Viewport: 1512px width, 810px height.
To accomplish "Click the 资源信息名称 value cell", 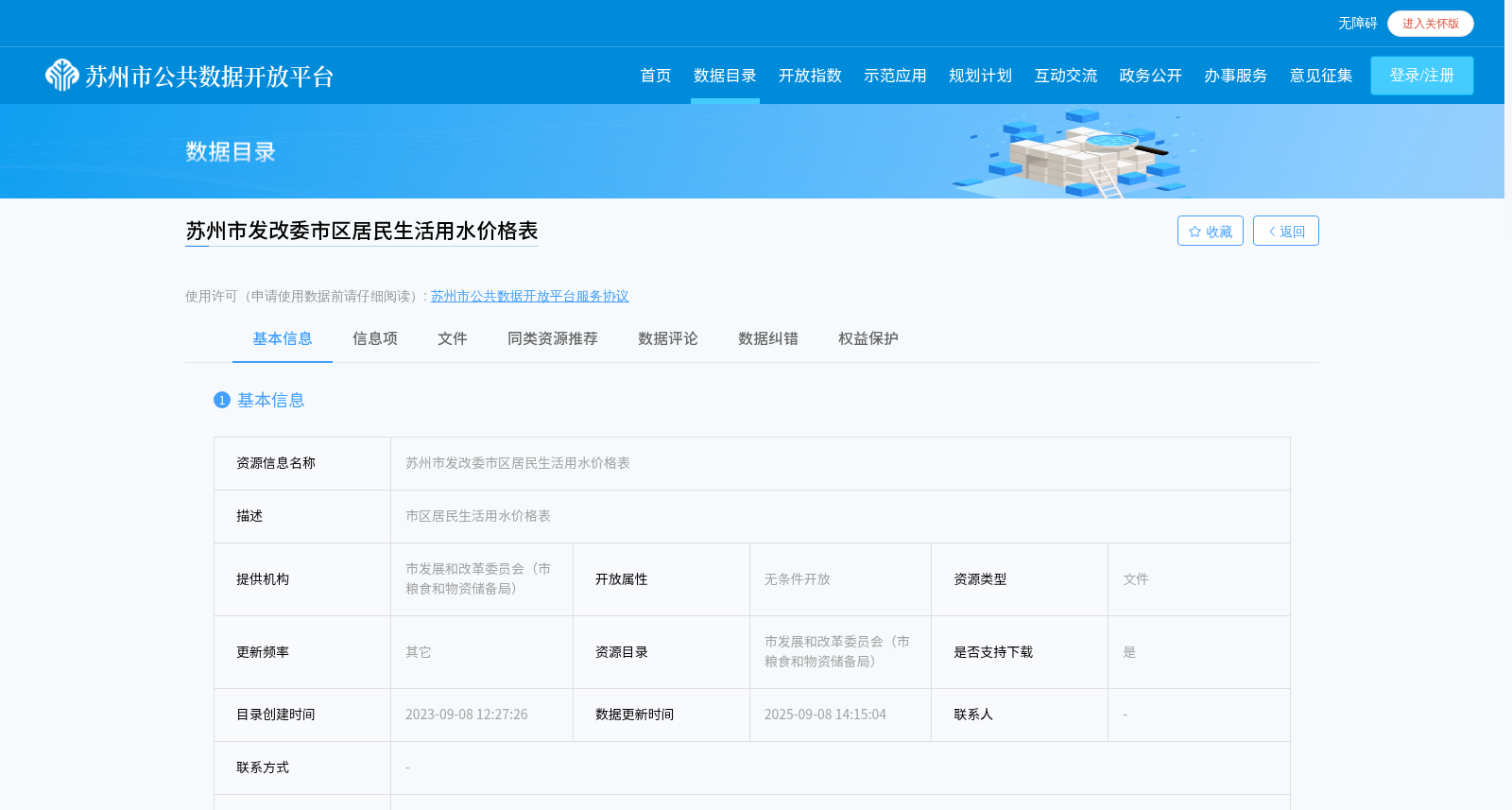I will click(x=840, y=463).
